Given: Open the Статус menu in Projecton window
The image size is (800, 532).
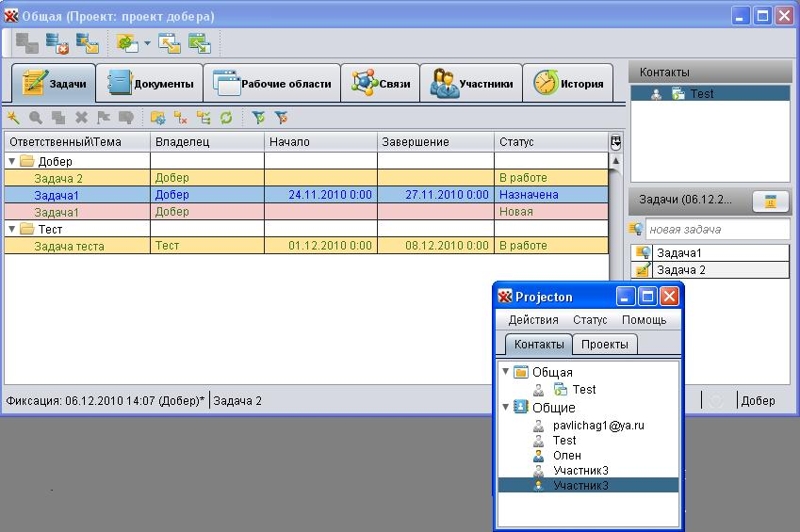Looking at the screenshot, I should pos(590,320).
